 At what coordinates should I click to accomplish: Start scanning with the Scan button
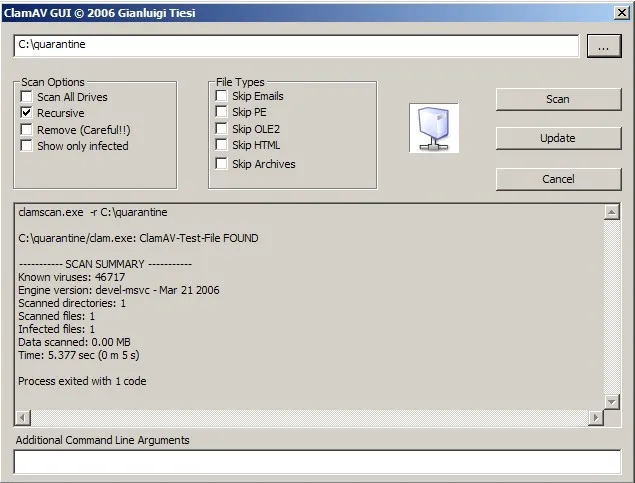click(558, 99)
